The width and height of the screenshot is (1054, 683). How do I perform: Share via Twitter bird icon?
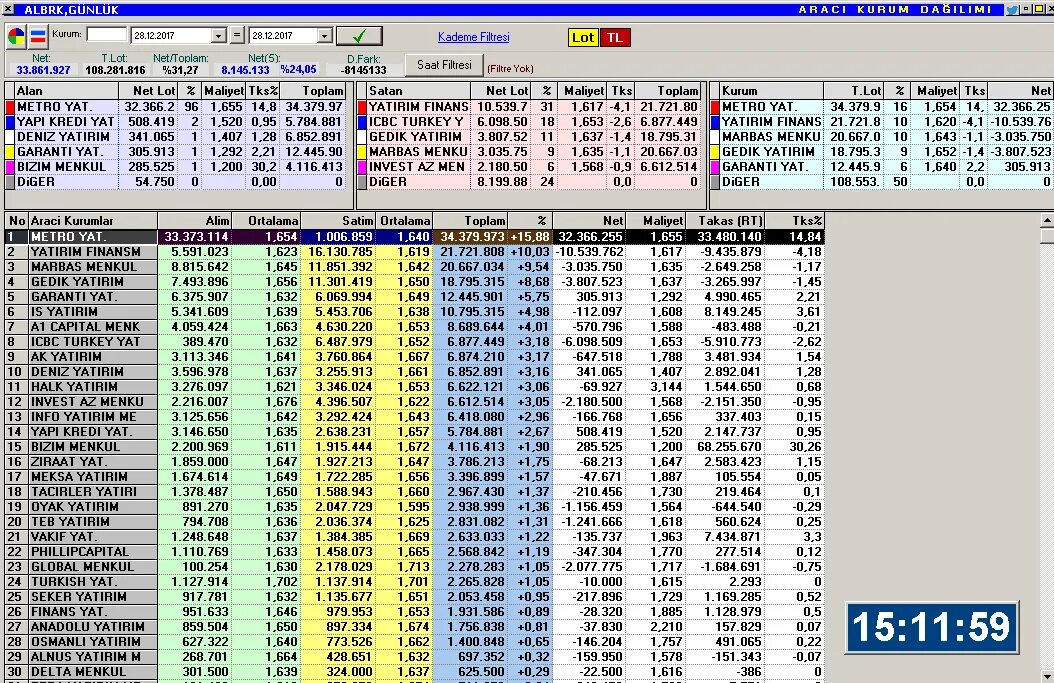1012,9
